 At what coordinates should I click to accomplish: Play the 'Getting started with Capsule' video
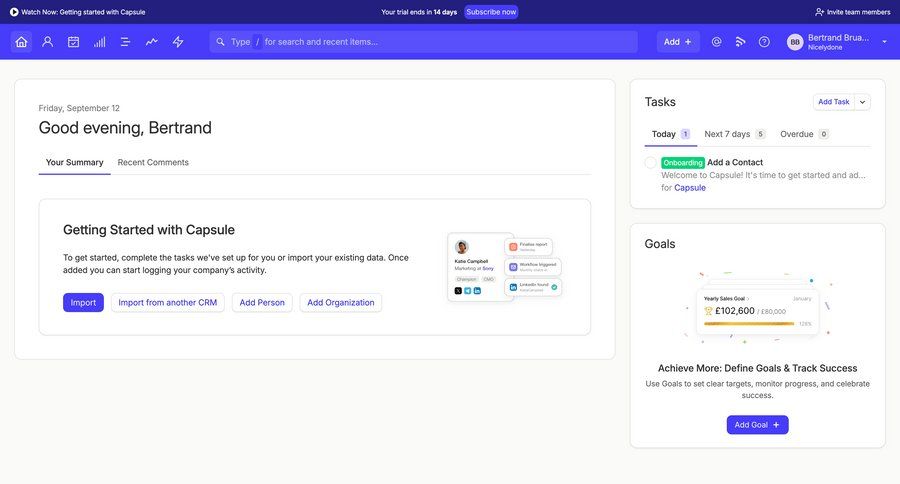tap(14, 12)
